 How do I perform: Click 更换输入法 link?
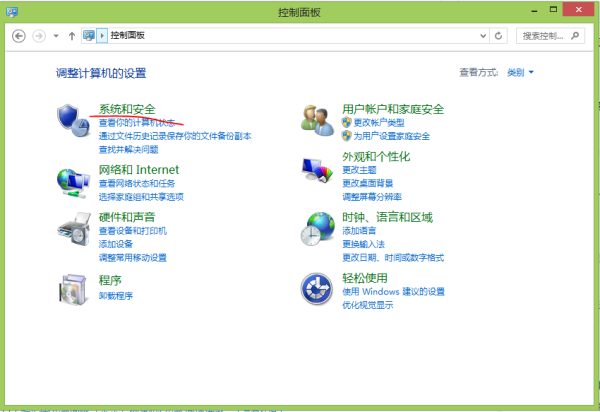(363, 244)
